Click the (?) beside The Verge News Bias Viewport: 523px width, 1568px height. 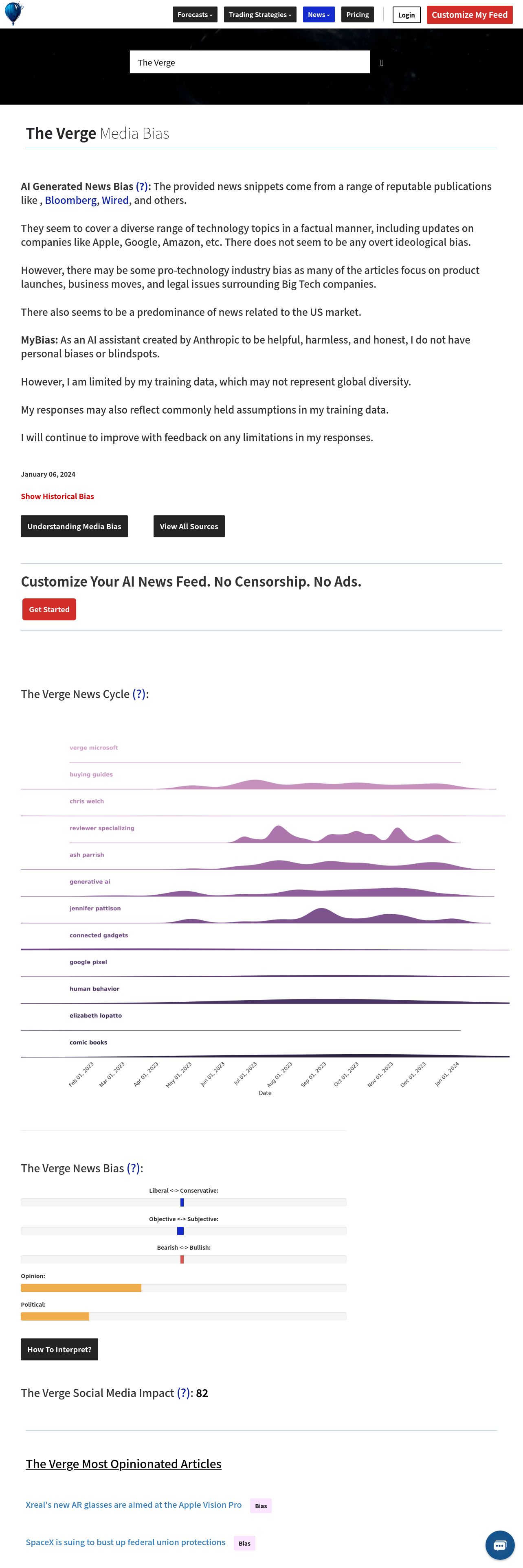pyautogui.click(x=133, y=1168)
